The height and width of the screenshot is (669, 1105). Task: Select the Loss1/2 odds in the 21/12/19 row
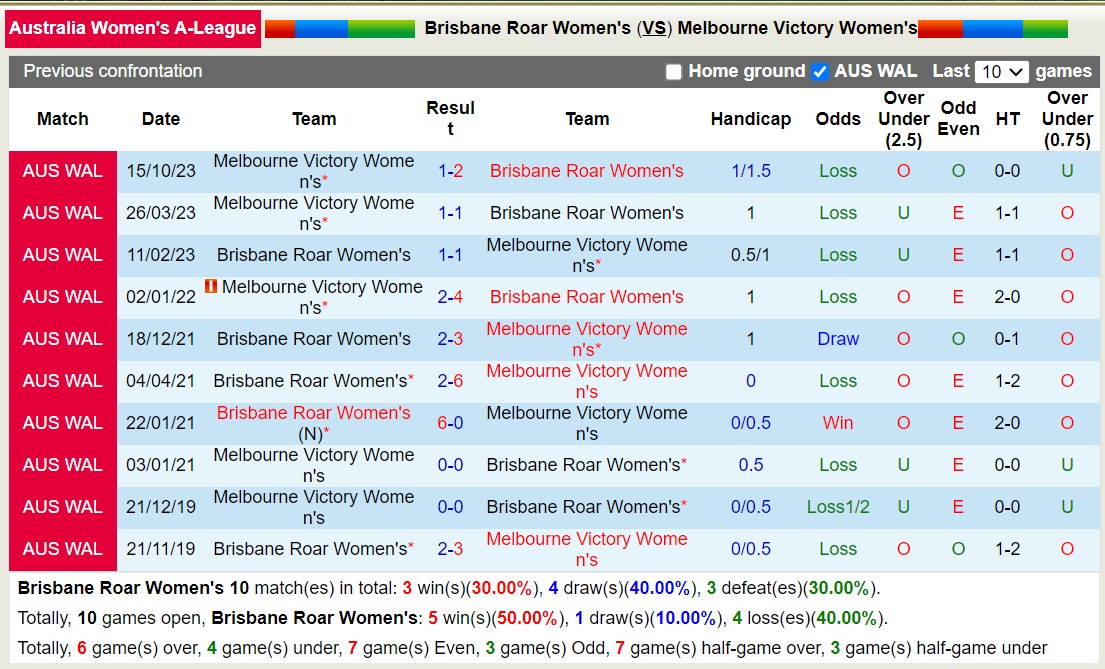[838, 507]
